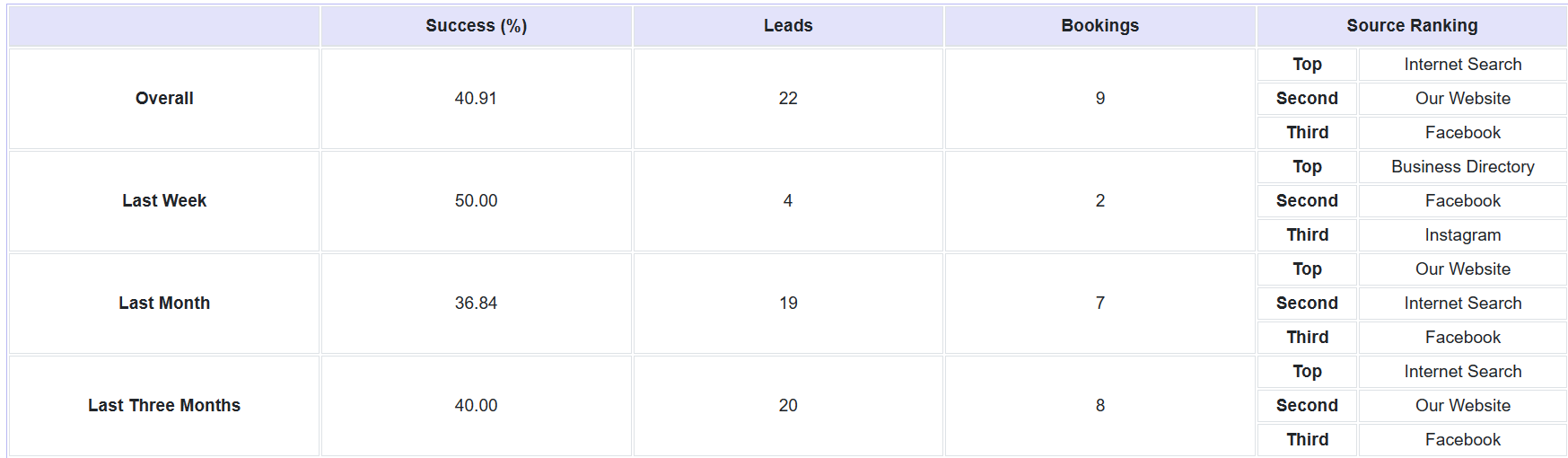Click the Leads column header

click(788, 26)
